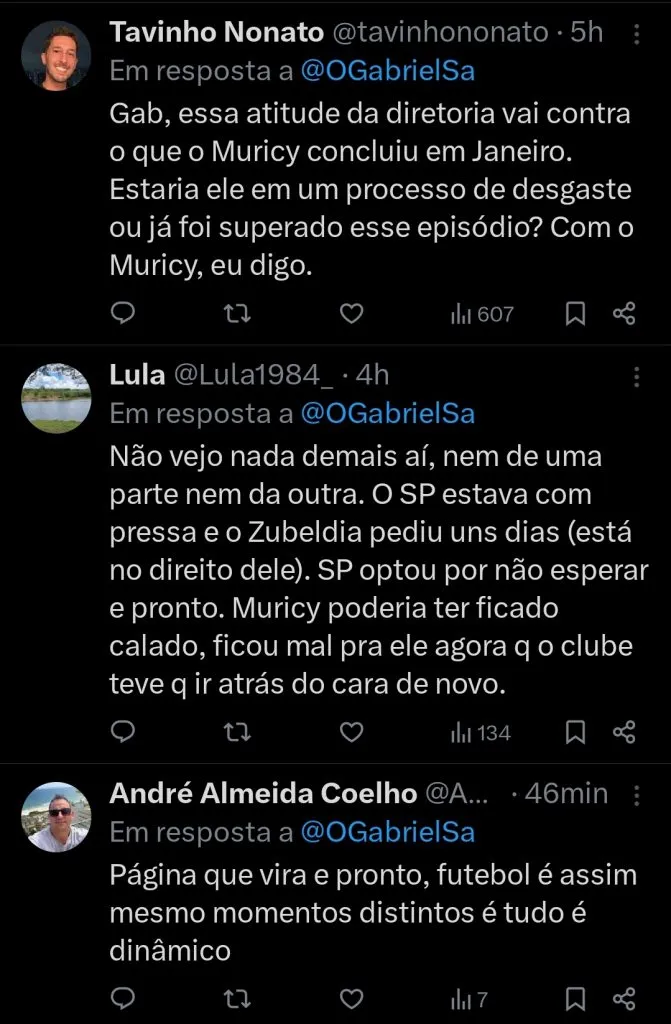671x1024 pixels.
Task: Like Tavinho Nonato's tweet
Action: point(351,314)
